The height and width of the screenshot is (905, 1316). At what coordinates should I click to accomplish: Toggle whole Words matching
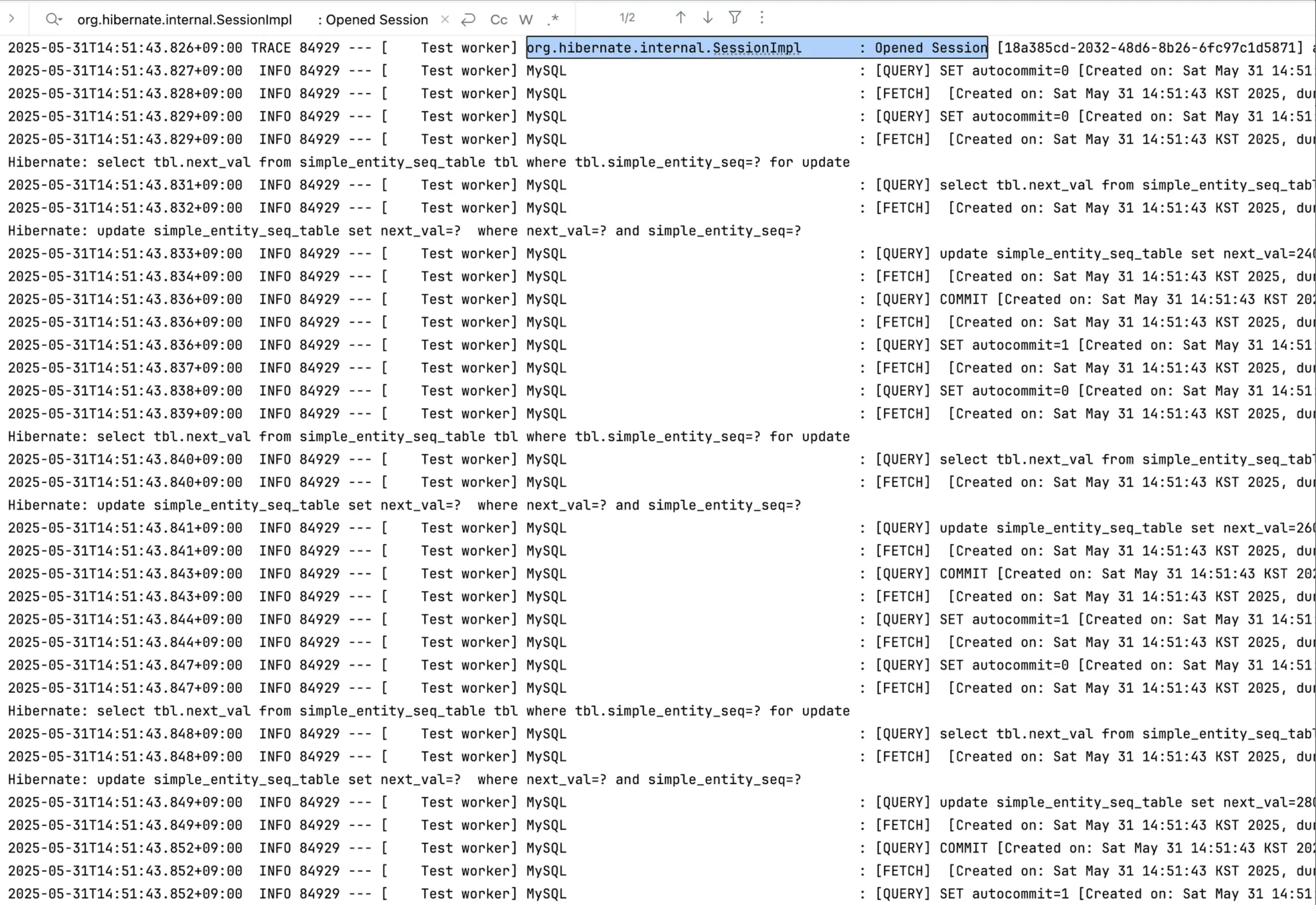pyautogui.click(x=526, y=20)
